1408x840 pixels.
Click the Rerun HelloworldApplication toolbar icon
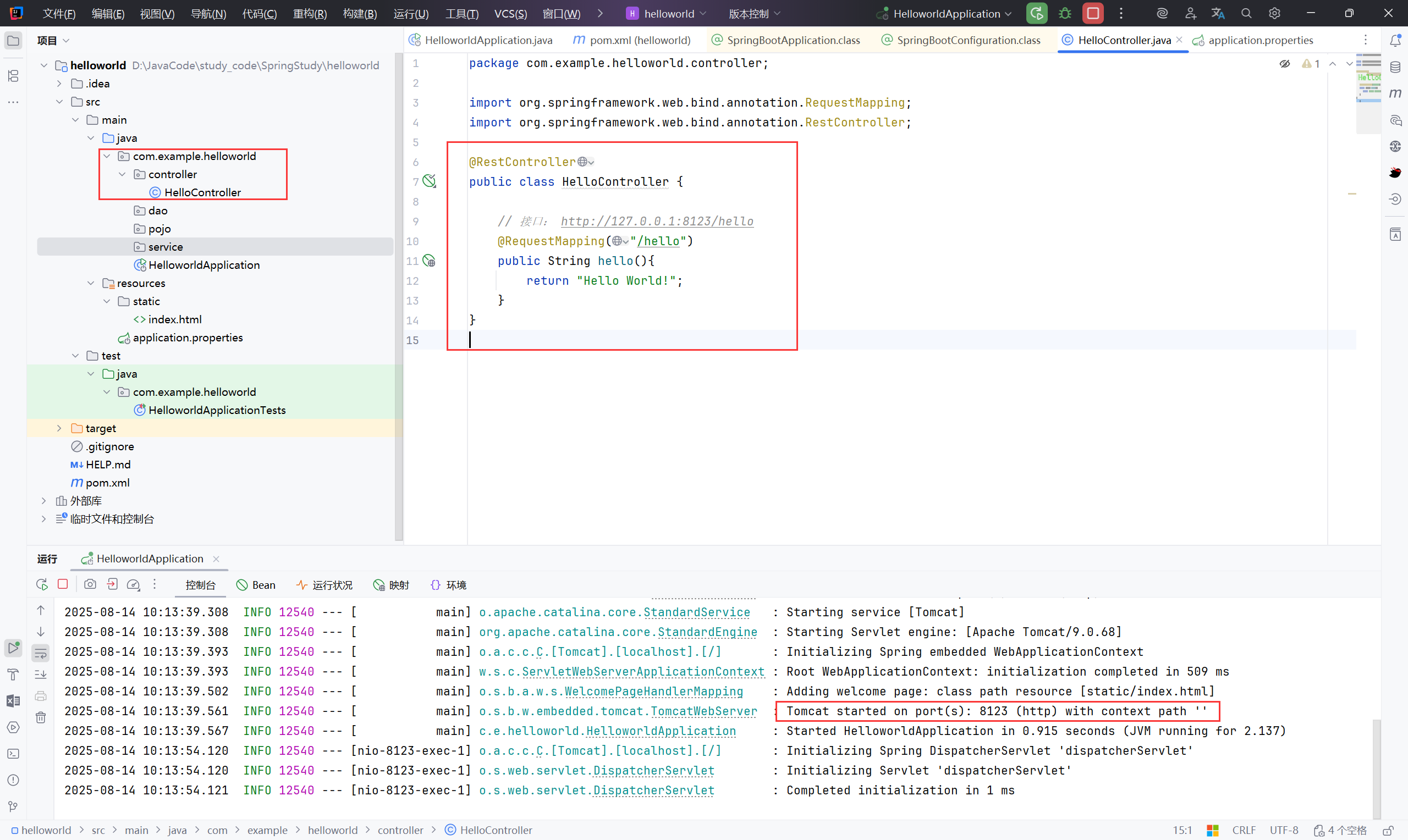pyautogui.click(x=1036, y=14)
